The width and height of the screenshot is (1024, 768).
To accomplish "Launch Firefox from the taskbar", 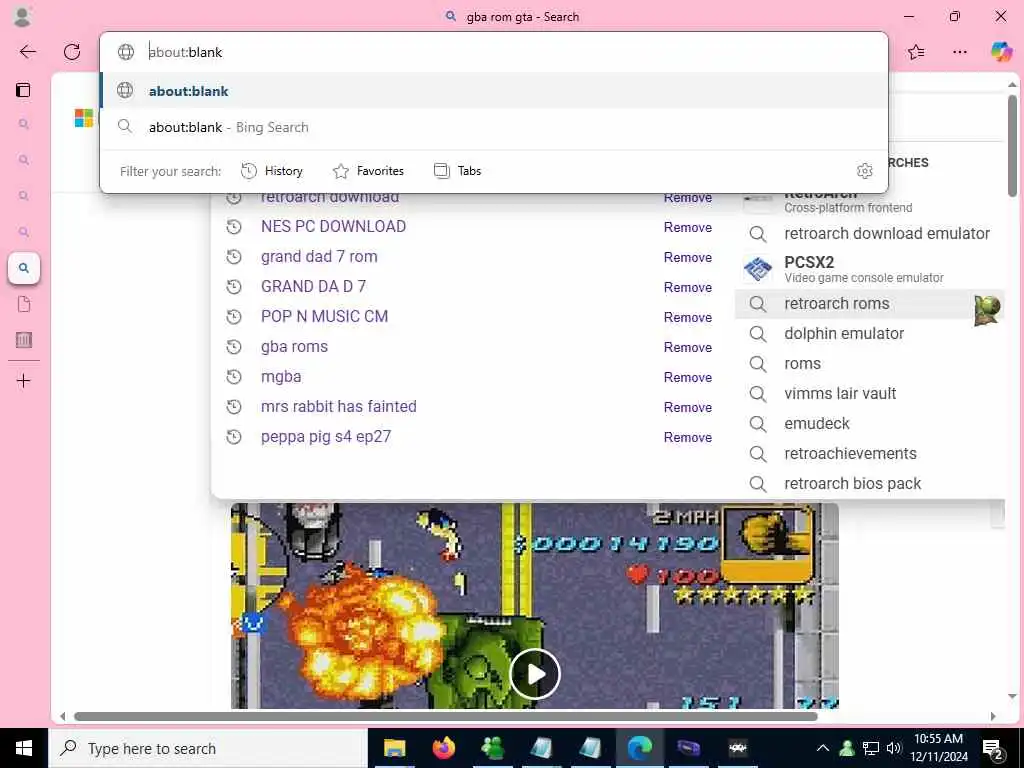I will coord(444,748).
